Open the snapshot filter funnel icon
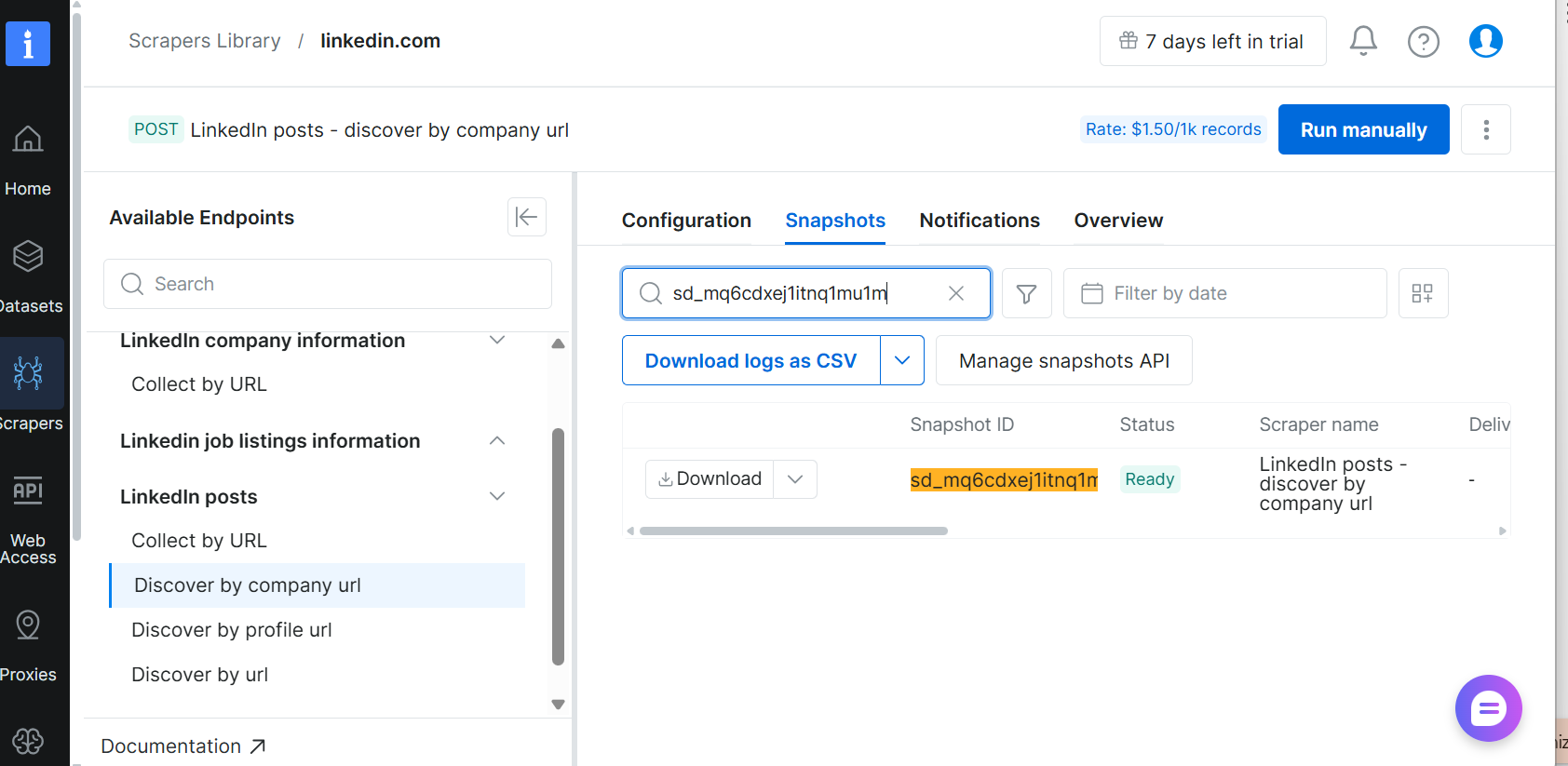This screenshot has width=1568, height=766. tap(1026, 293)
